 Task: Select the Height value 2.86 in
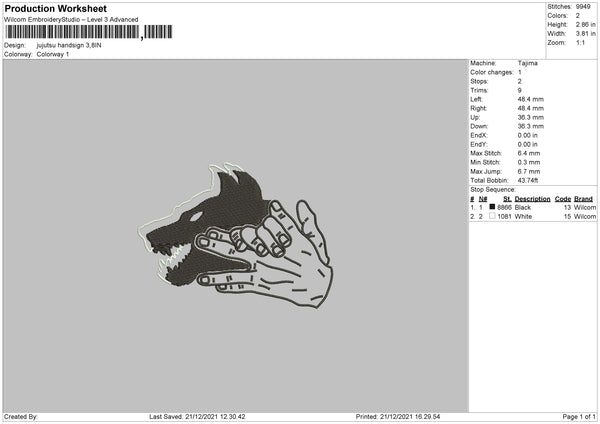(x=585, y=24)
